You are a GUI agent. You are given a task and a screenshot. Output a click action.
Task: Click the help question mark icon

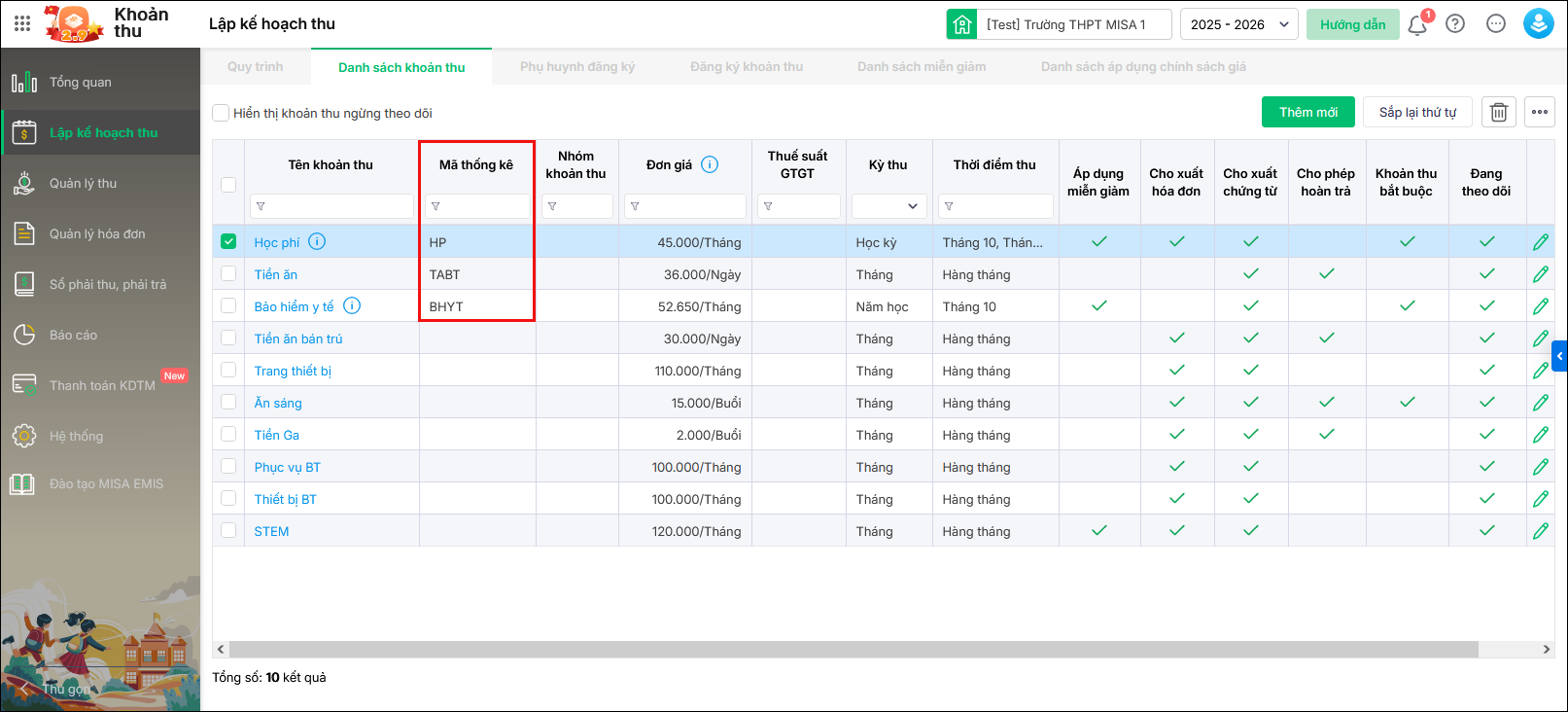1455,24
